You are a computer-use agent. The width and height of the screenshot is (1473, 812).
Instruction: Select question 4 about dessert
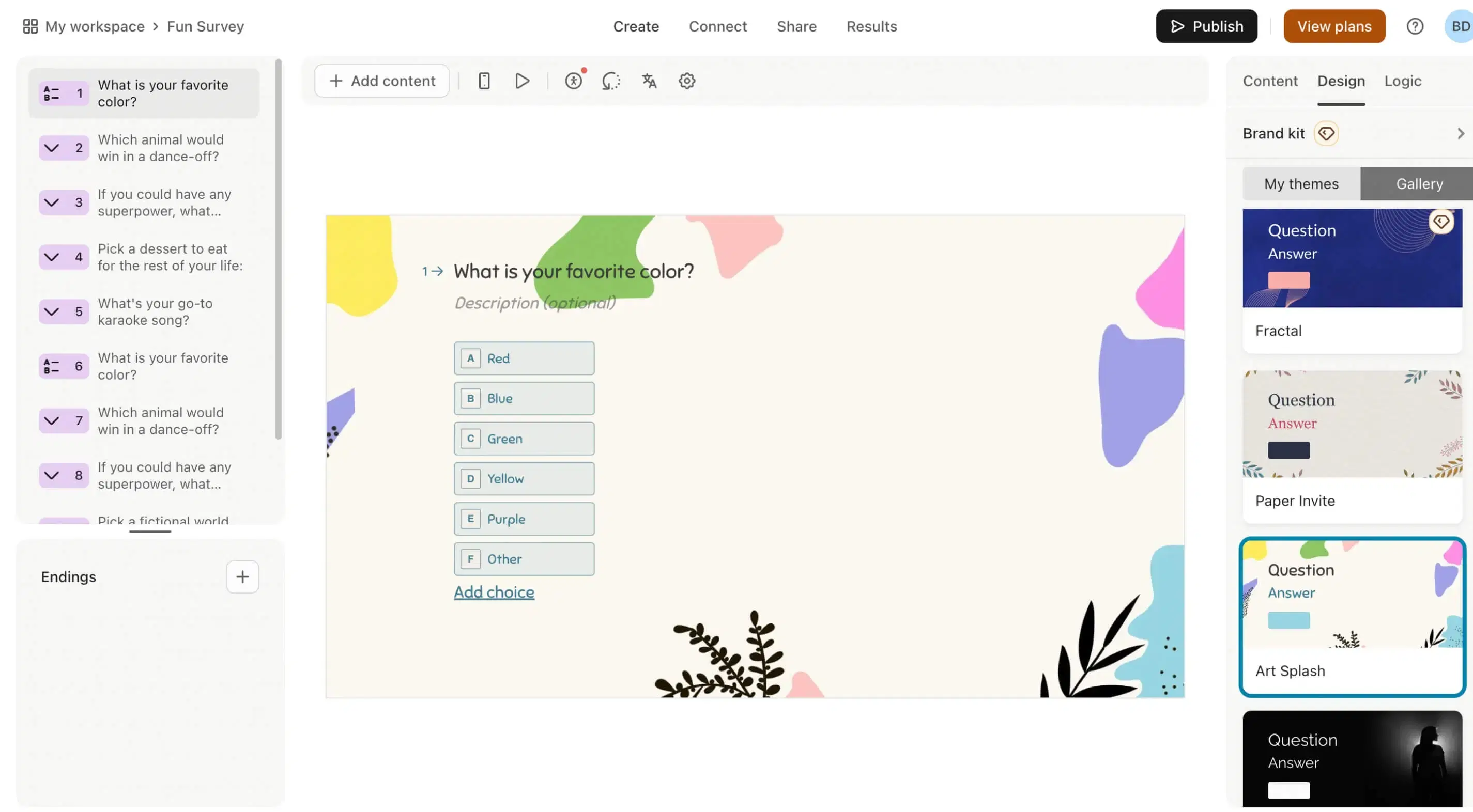point(144,257)
